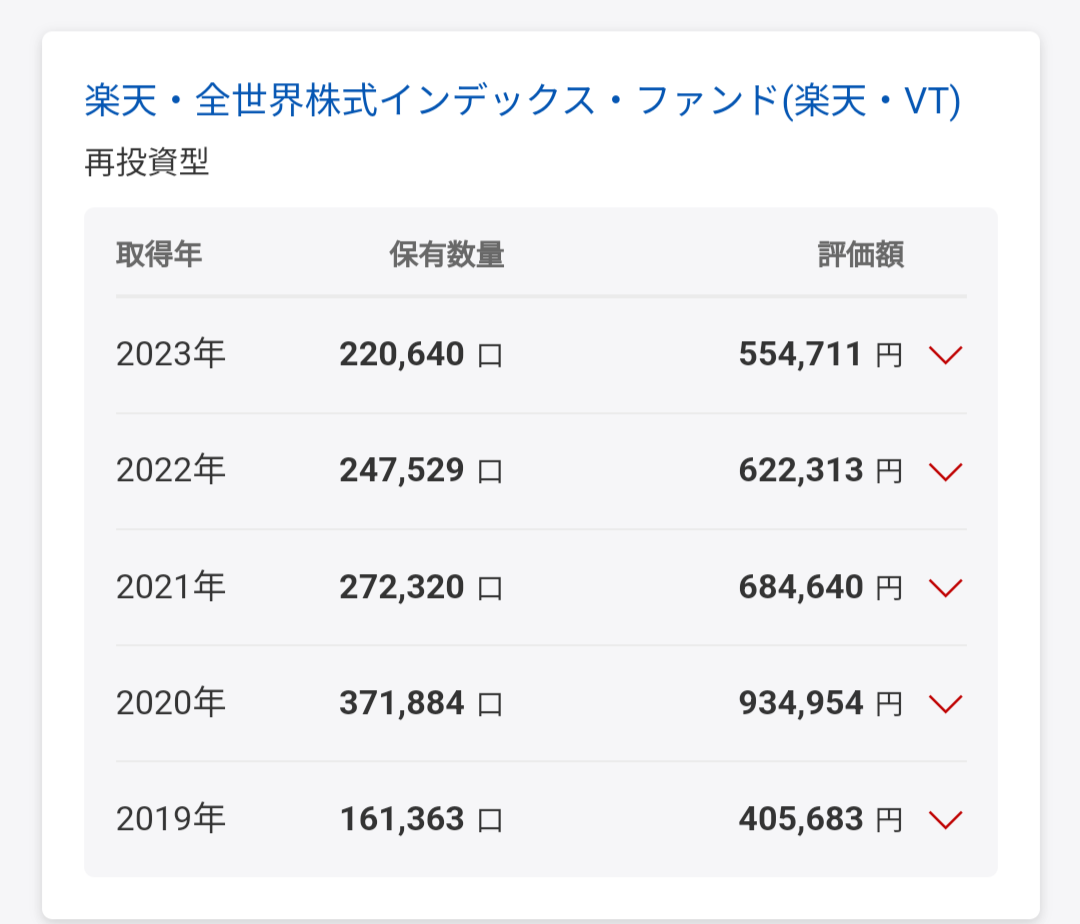Viewport: 1080px width, 924px height.
Task: Click the 220,640 口 holding quantity
Action: tap(421, 355)
